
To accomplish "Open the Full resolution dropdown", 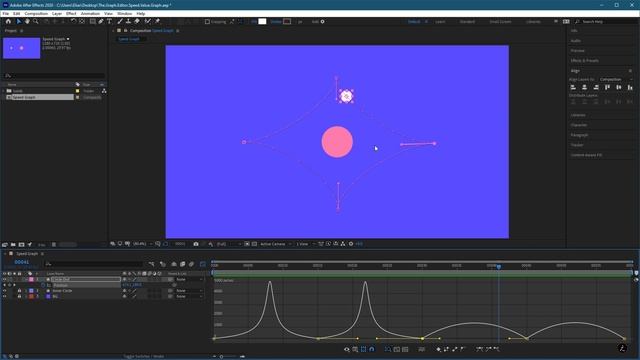I will (x=228, y=244).
